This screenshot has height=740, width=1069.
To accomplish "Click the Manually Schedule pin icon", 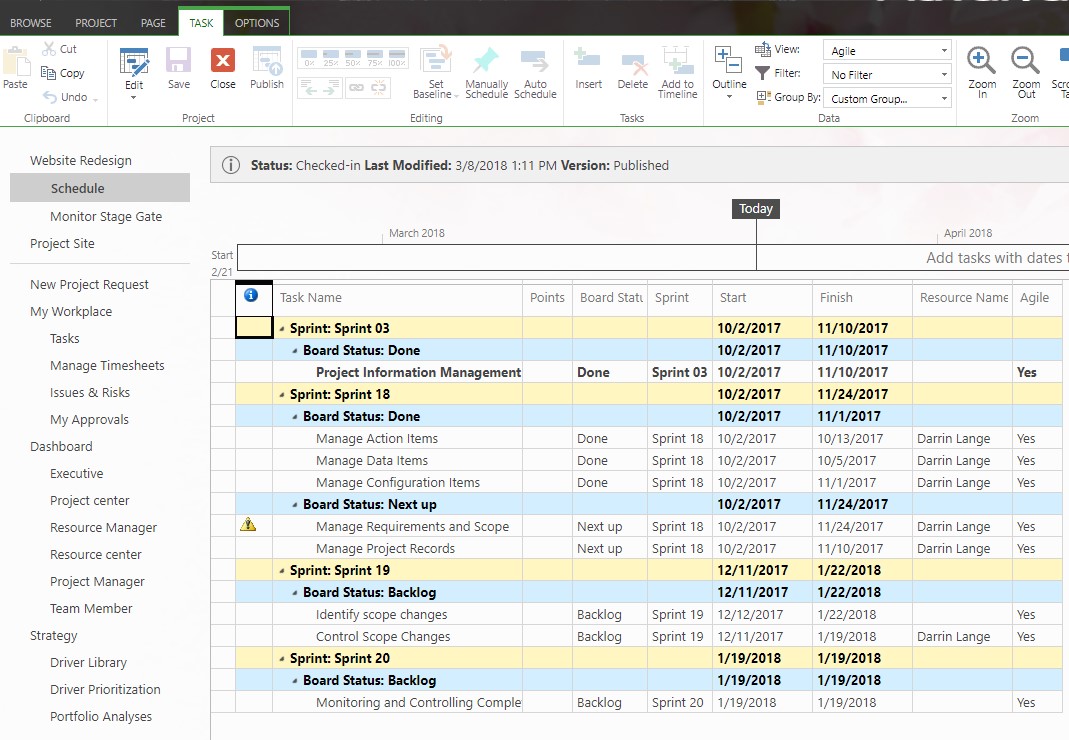I will tap(486, 60).
